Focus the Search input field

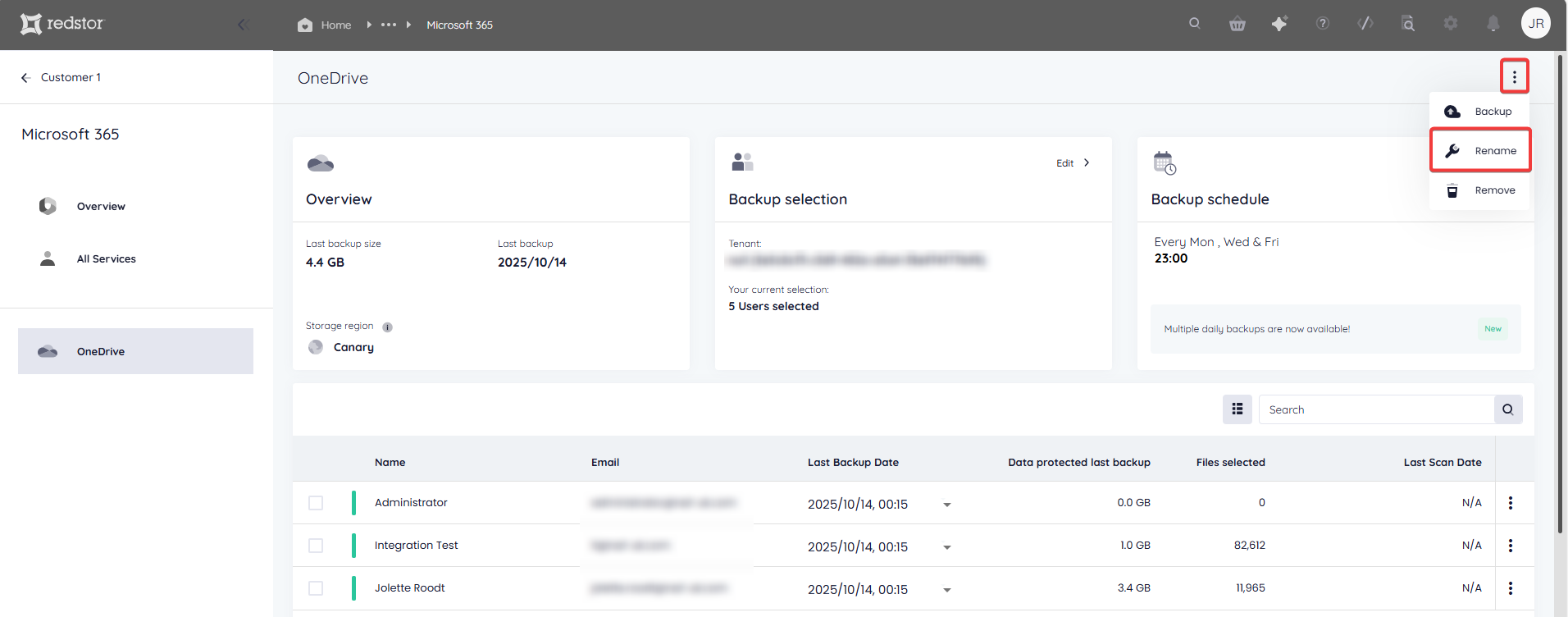click(x=1376, y=409)
